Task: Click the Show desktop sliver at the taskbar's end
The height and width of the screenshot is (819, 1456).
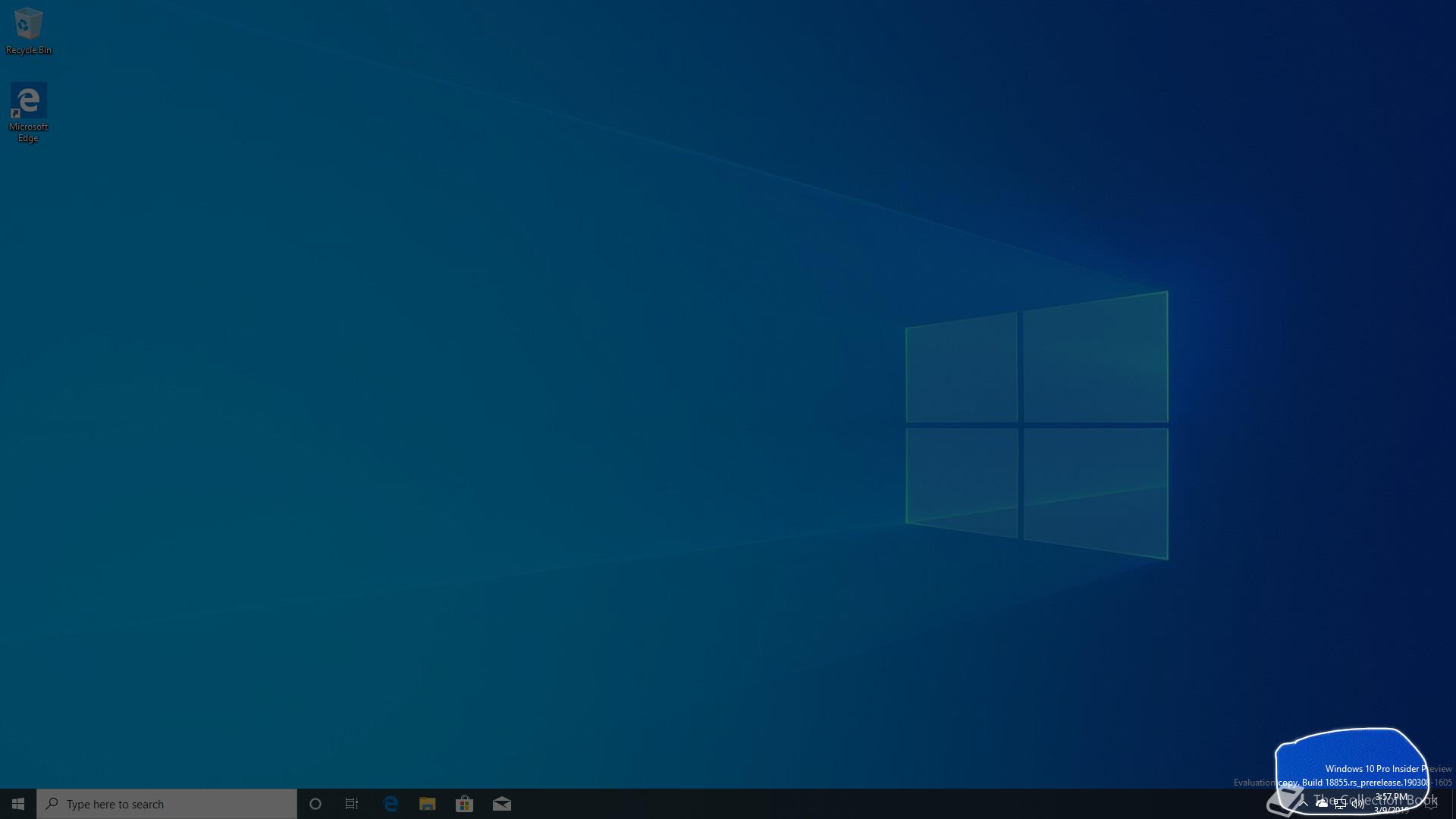Action: pos(1453,804)
